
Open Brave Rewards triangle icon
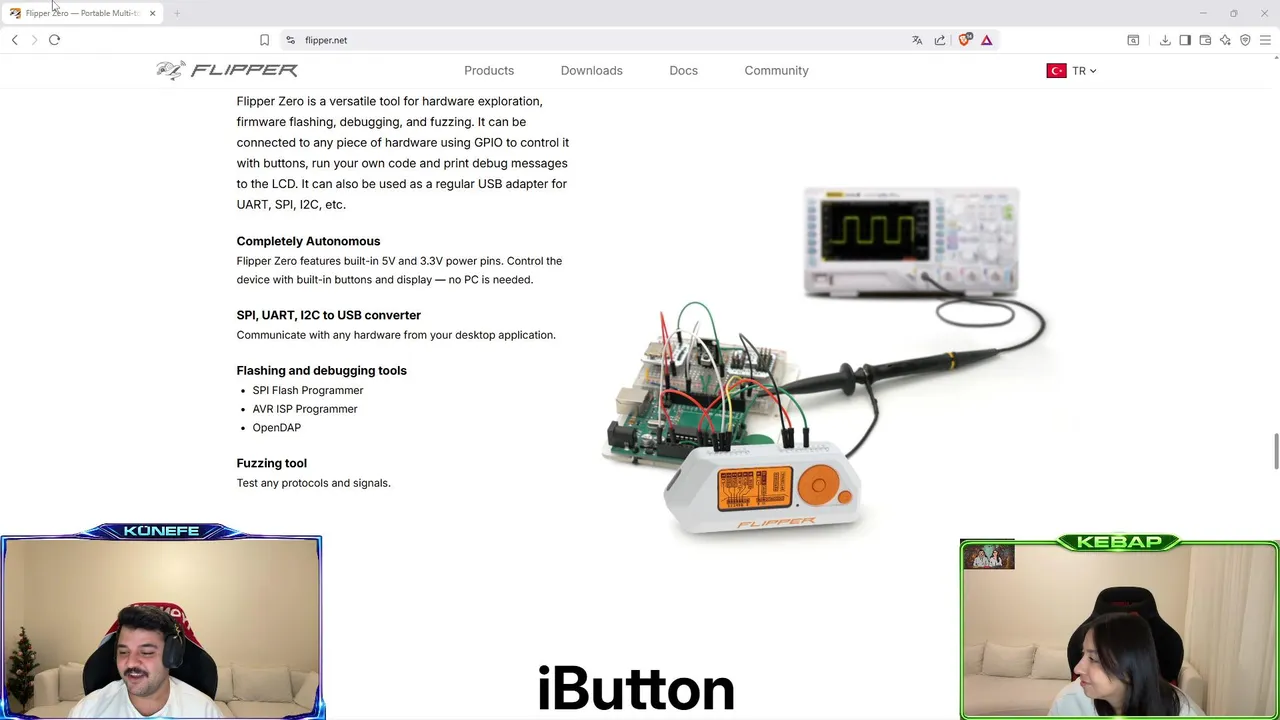pyautogui.click(x=986, y=40)
